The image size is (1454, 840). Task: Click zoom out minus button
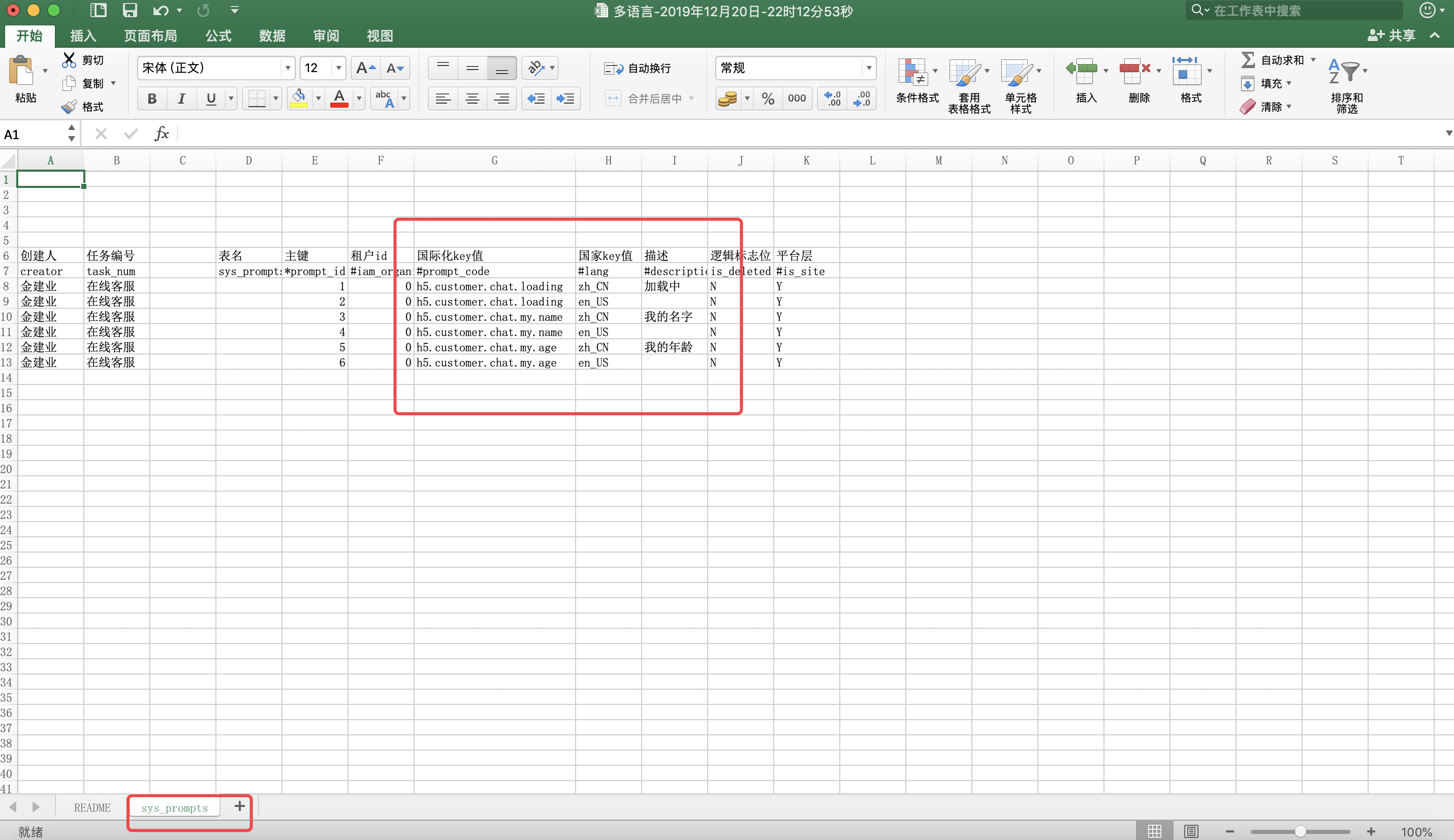pos(1229,831)
